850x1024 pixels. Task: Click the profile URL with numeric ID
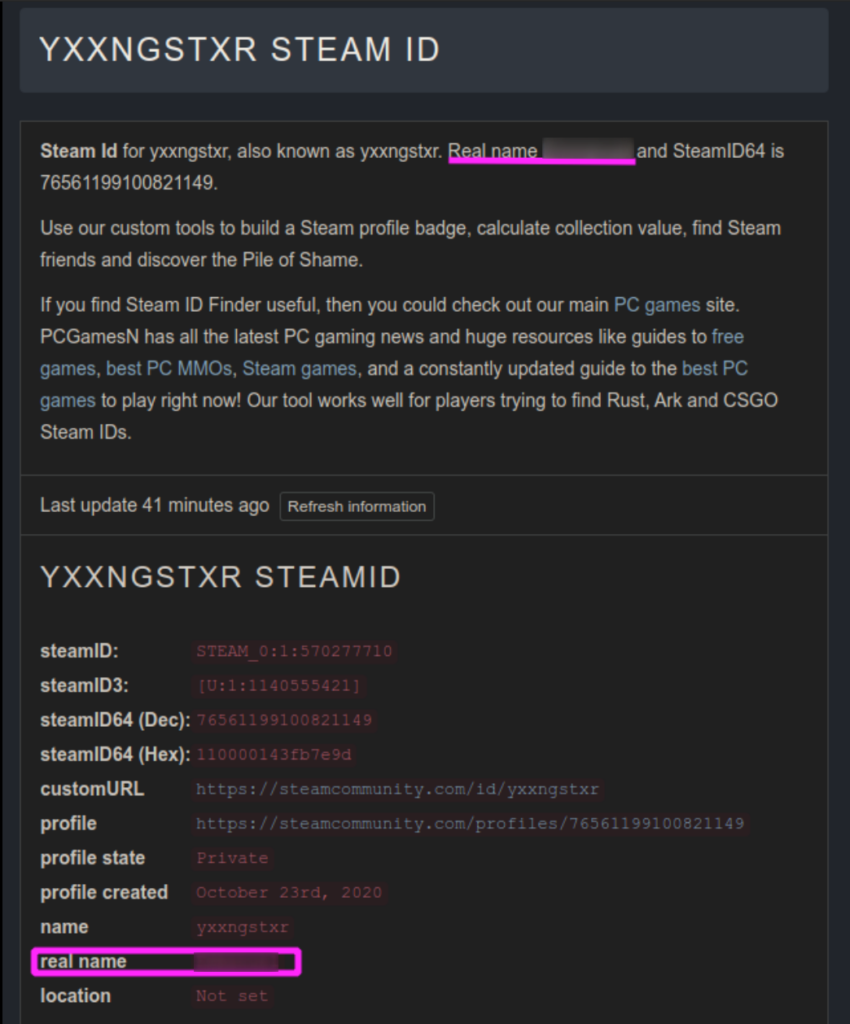pyautogui.click(x=470, y=824)
